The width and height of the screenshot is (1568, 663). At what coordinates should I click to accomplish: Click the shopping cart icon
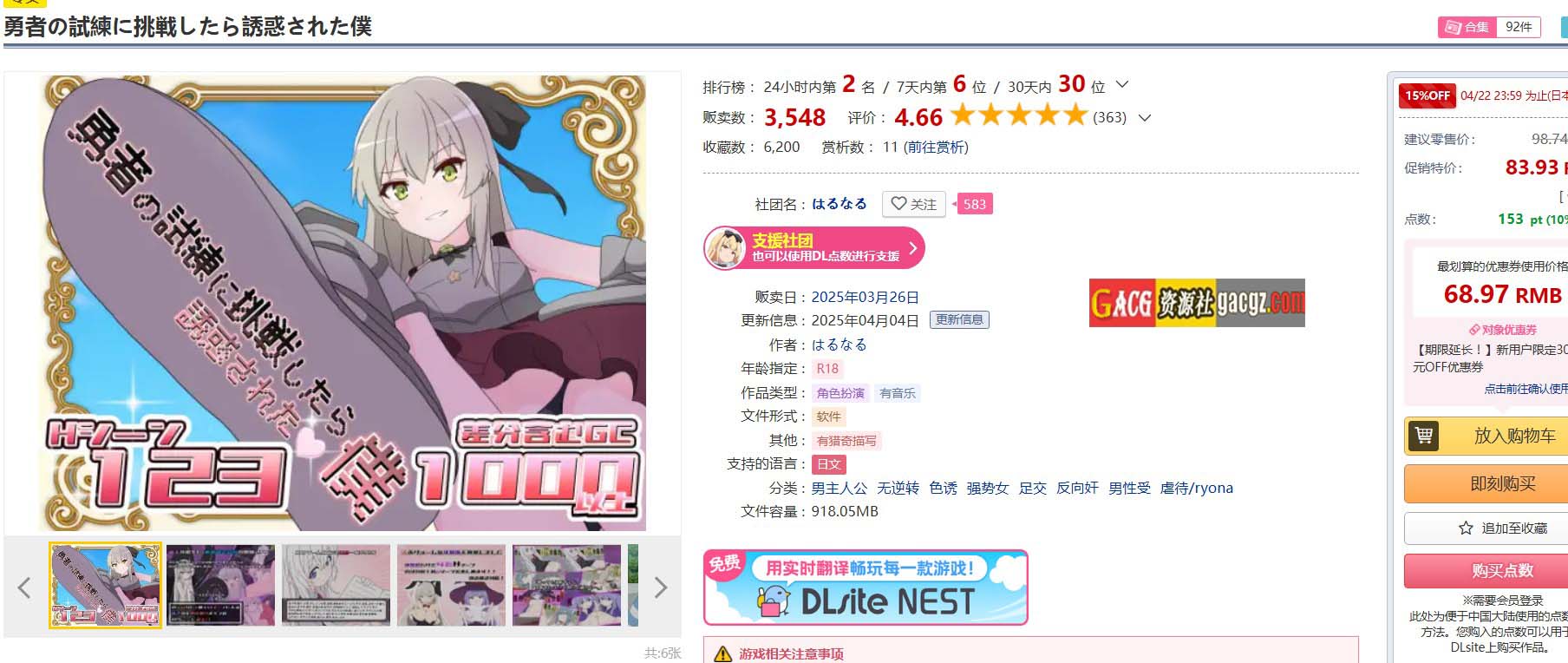coord(1423,435)
